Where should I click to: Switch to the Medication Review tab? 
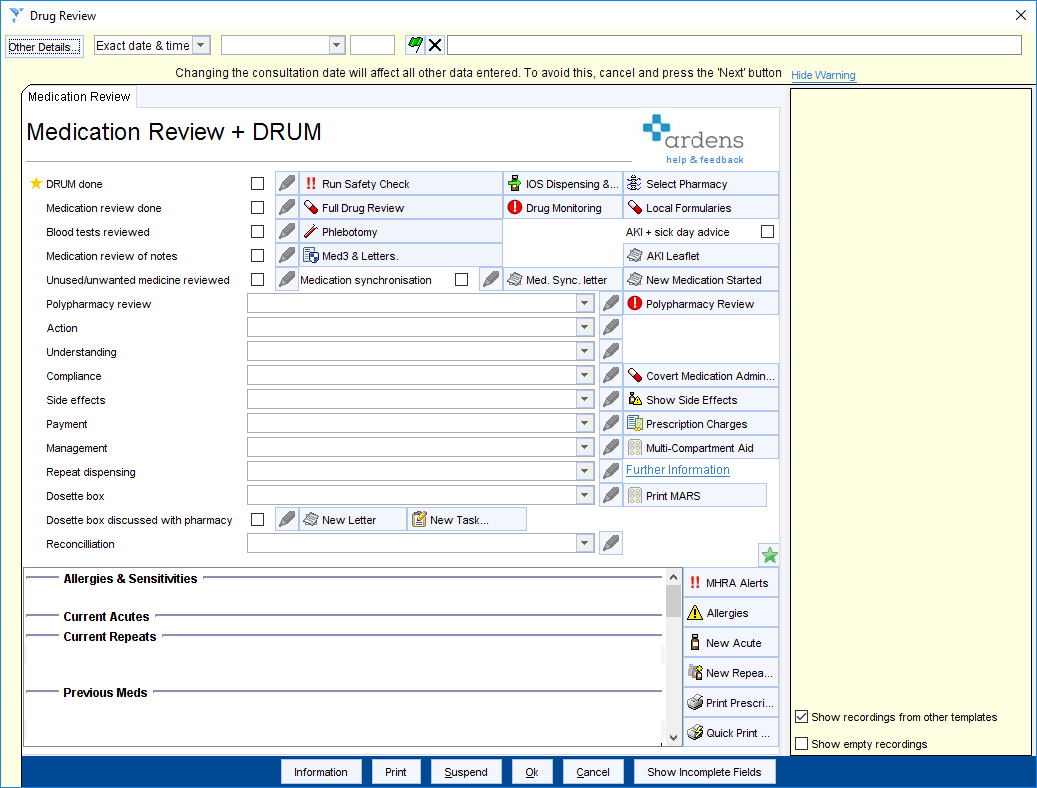pos(78,97)
